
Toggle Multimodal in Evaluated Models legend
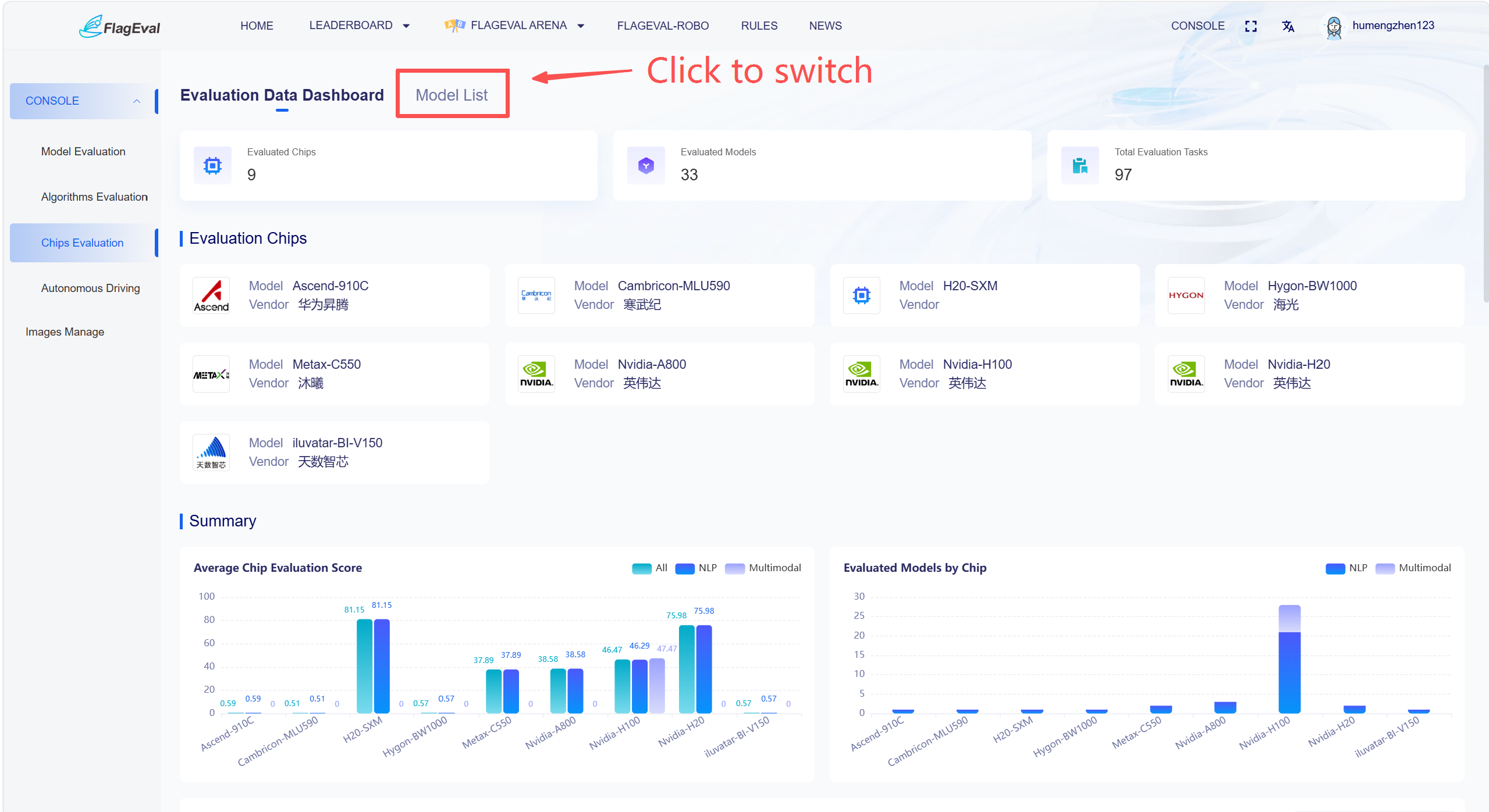[1413, 568]
